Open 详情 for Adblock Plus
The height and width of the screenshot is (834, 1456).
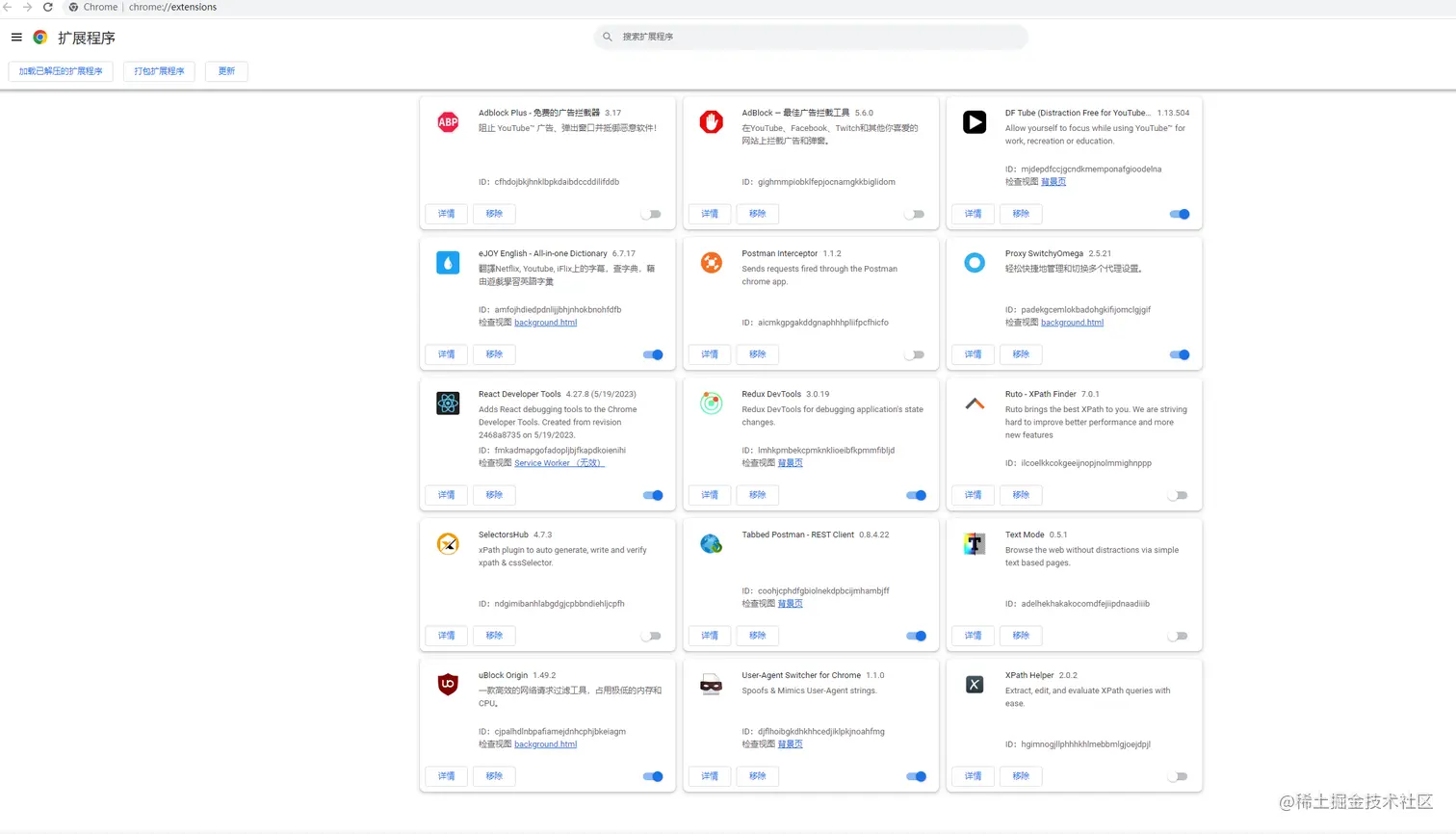[447, 214]
